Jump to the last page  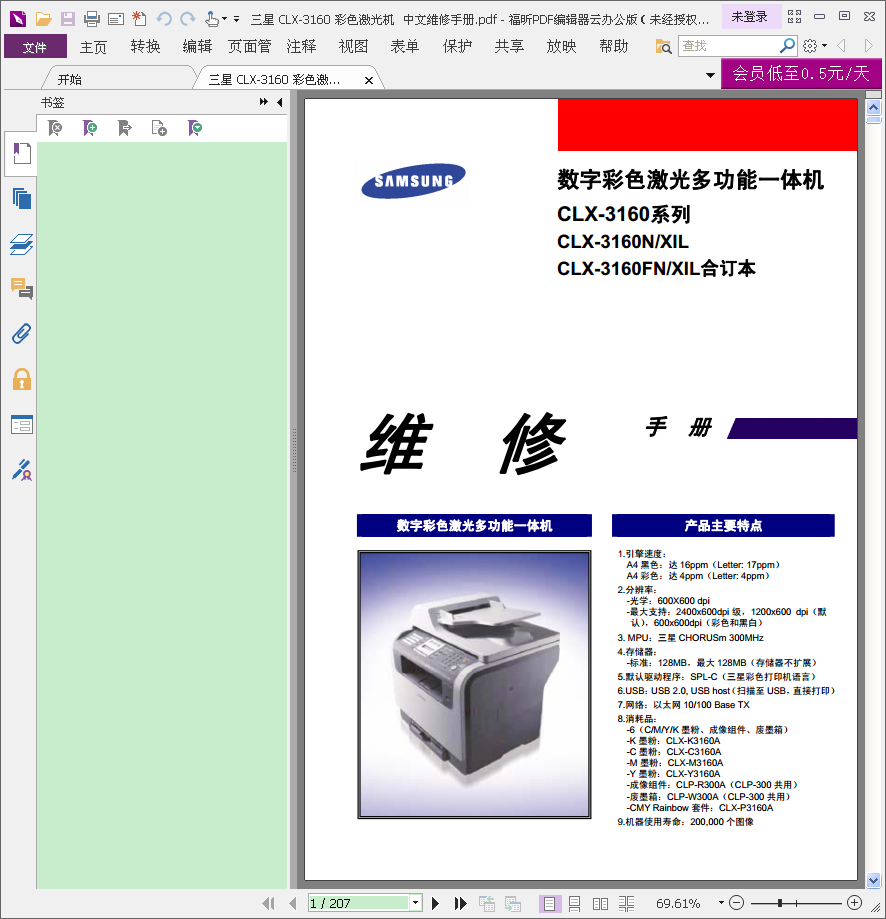coord(461,903)
